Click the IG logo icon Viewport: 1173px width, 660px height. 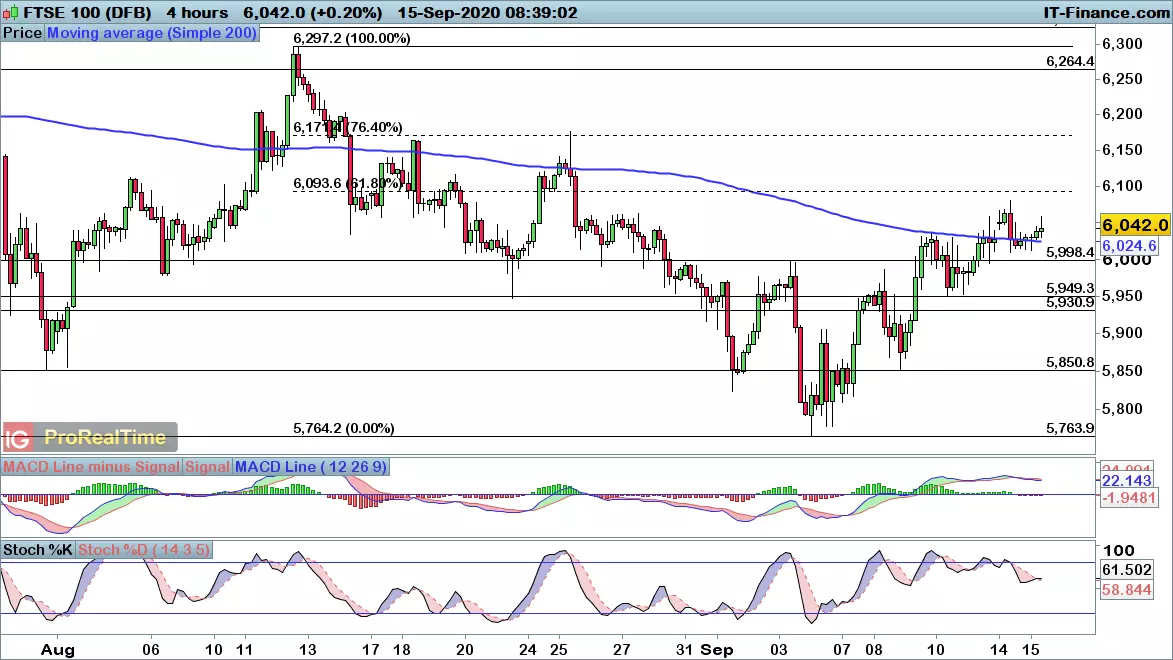[16, 437]
